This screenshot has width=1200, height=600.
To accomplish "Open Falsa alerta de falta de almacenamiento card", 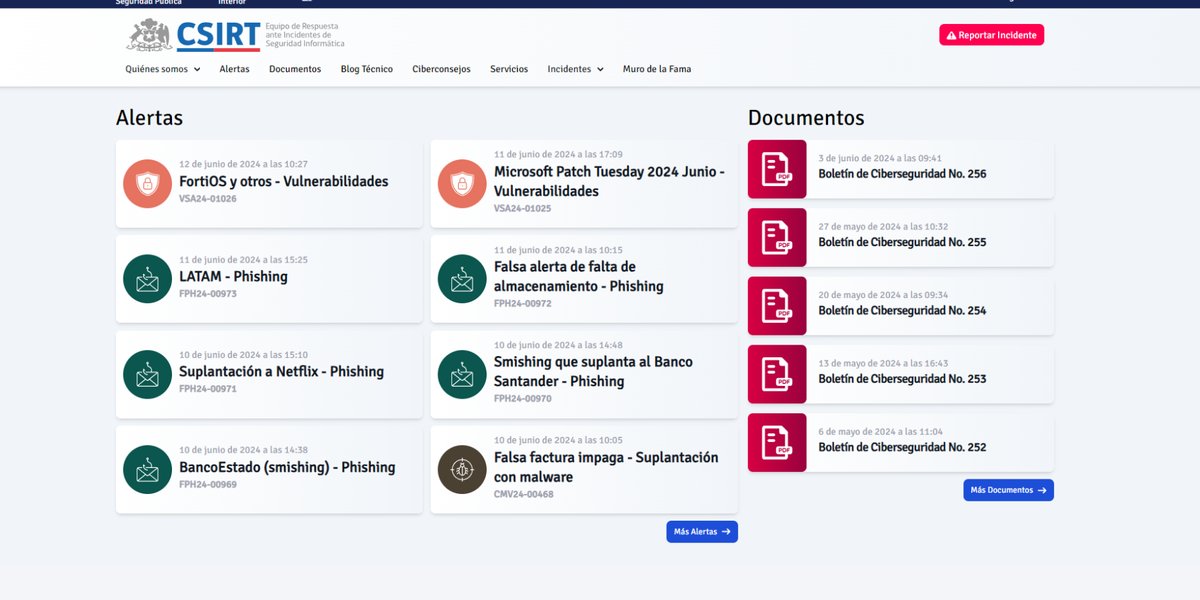I will pyautogui.click(x=578, y=276).
